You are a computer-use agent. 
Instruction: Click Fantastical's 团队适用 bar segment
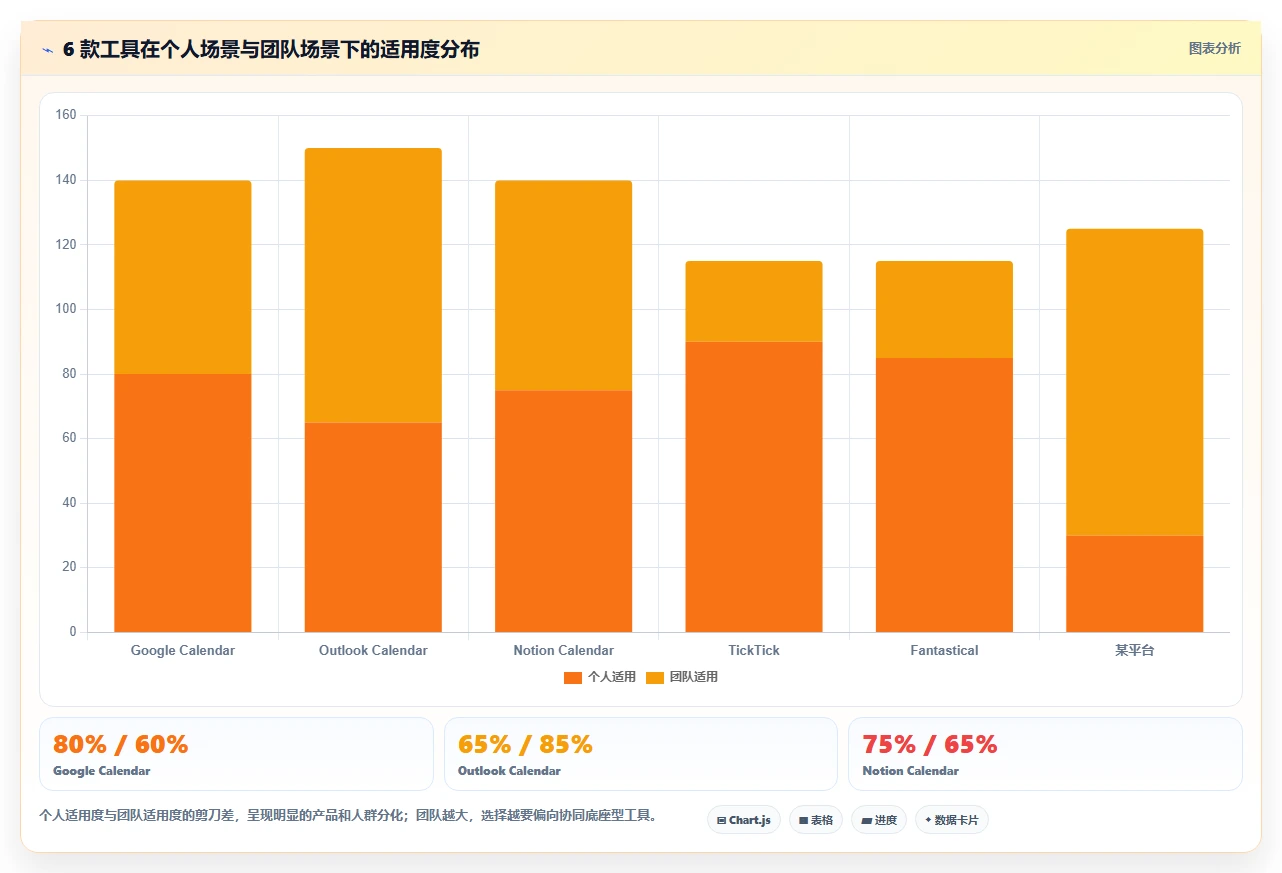(x=944, y=309)
